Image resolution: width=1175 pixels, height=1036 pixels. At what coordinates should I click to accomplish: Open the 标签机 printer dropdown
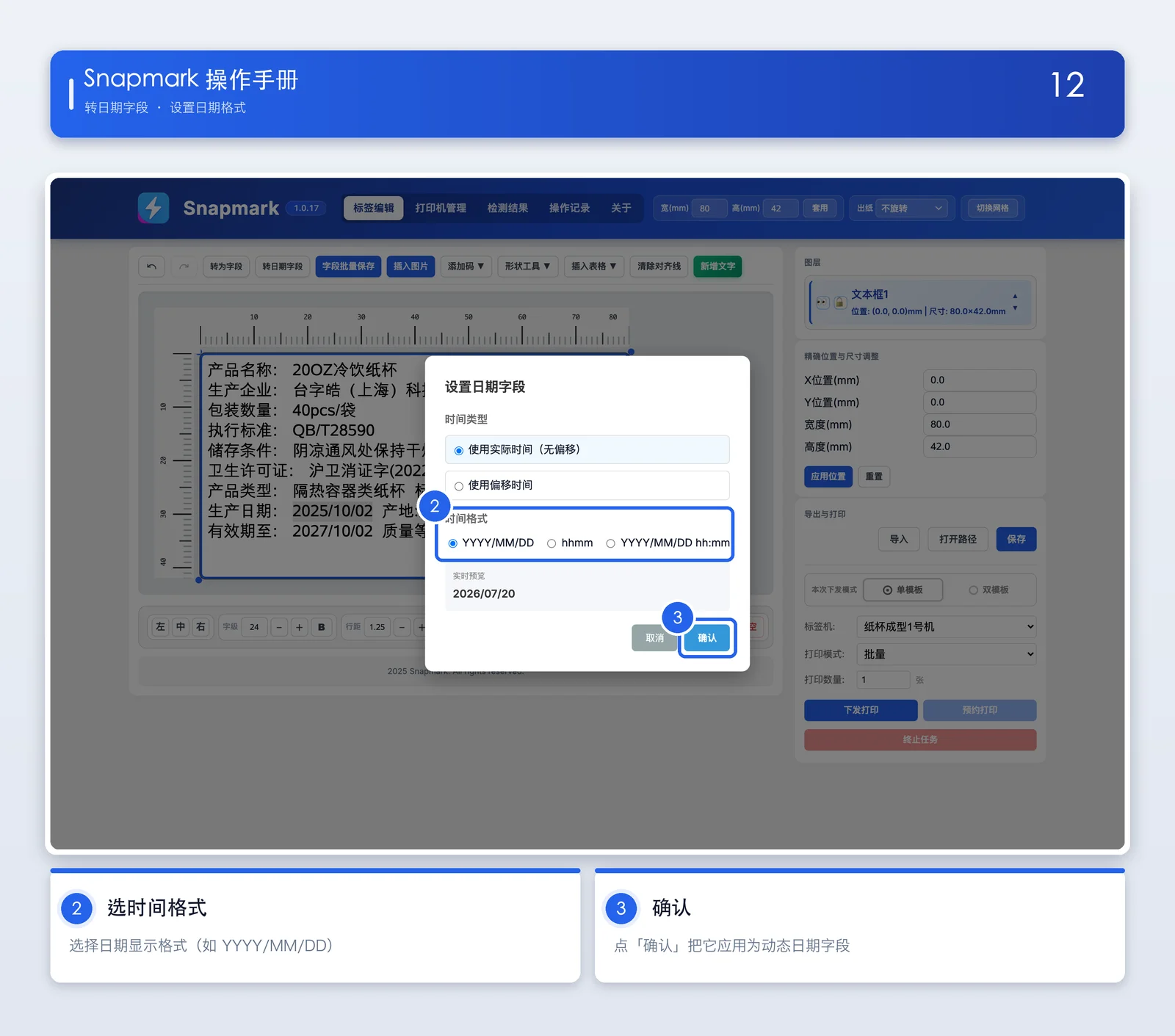pos(947,627)
